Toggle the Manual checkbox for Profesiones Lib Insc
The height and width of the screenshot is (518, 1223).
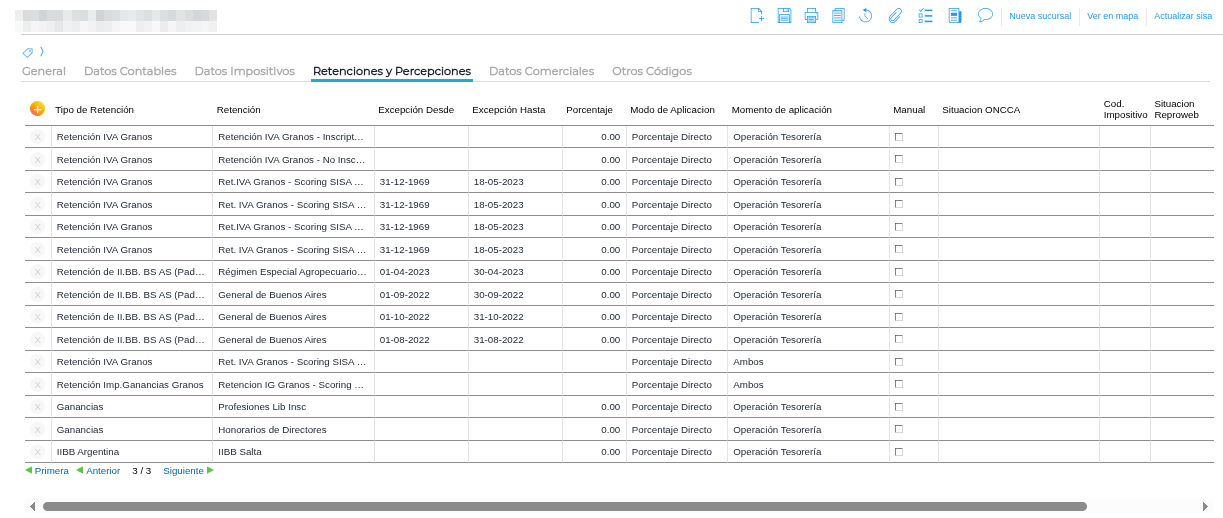(x=898, y=407)
